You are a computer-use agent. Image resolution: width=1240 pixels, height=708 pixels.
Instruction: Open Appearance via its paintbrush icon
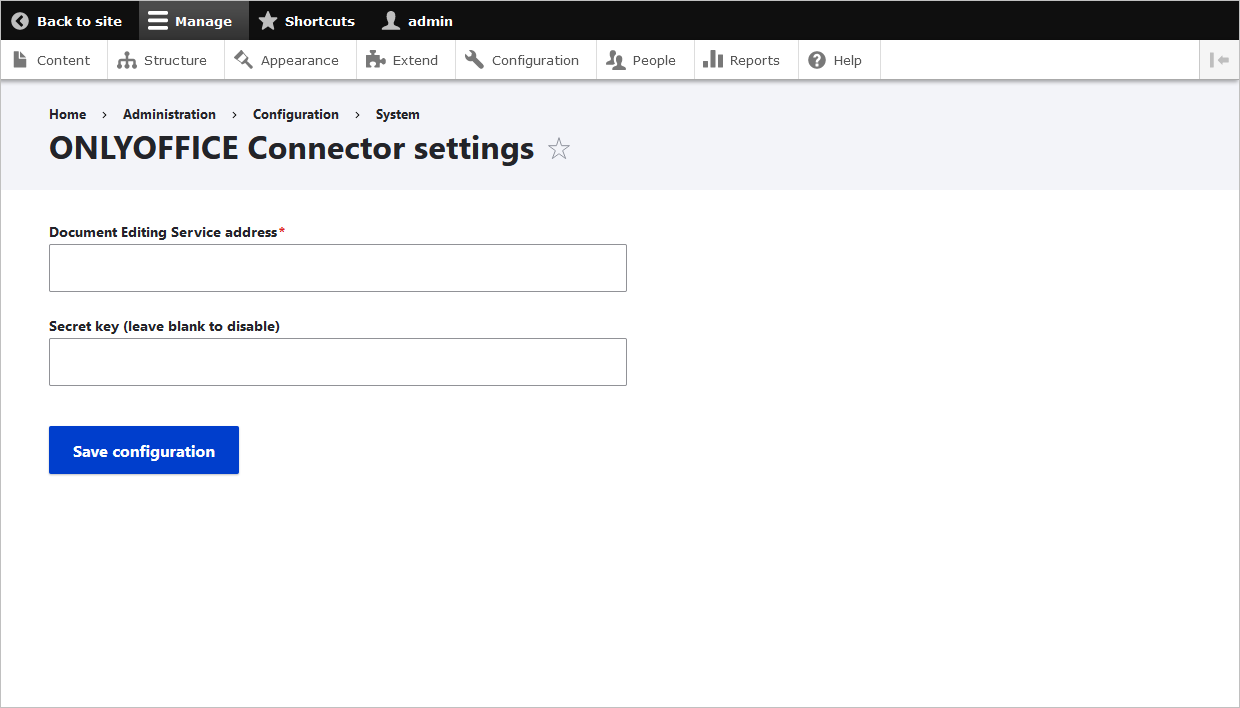coord(243,59)
